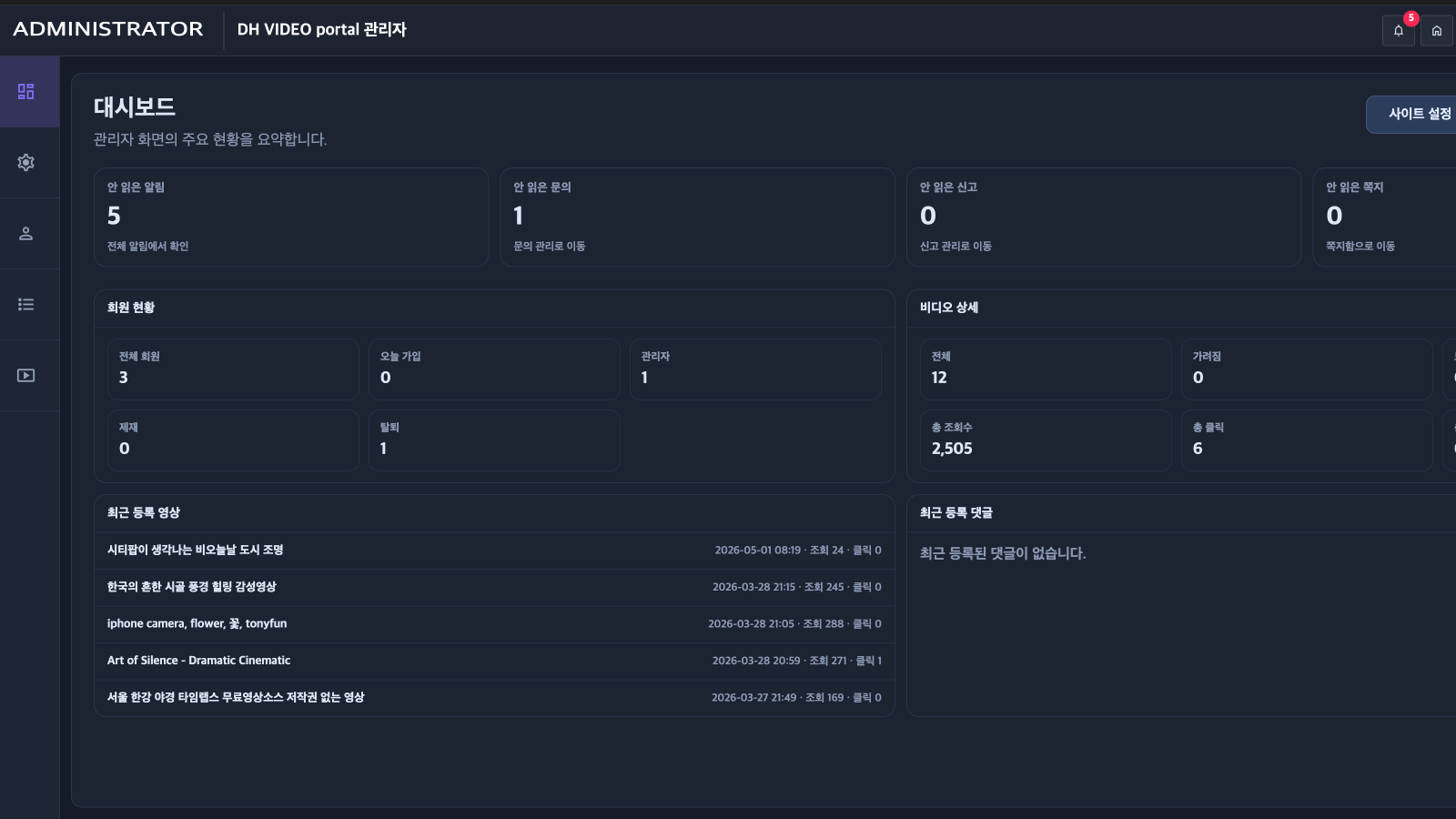This screenshot has width=1456, height=819.
Task: Open the 안 읽은 문의 card
Action: coord(698,217)
